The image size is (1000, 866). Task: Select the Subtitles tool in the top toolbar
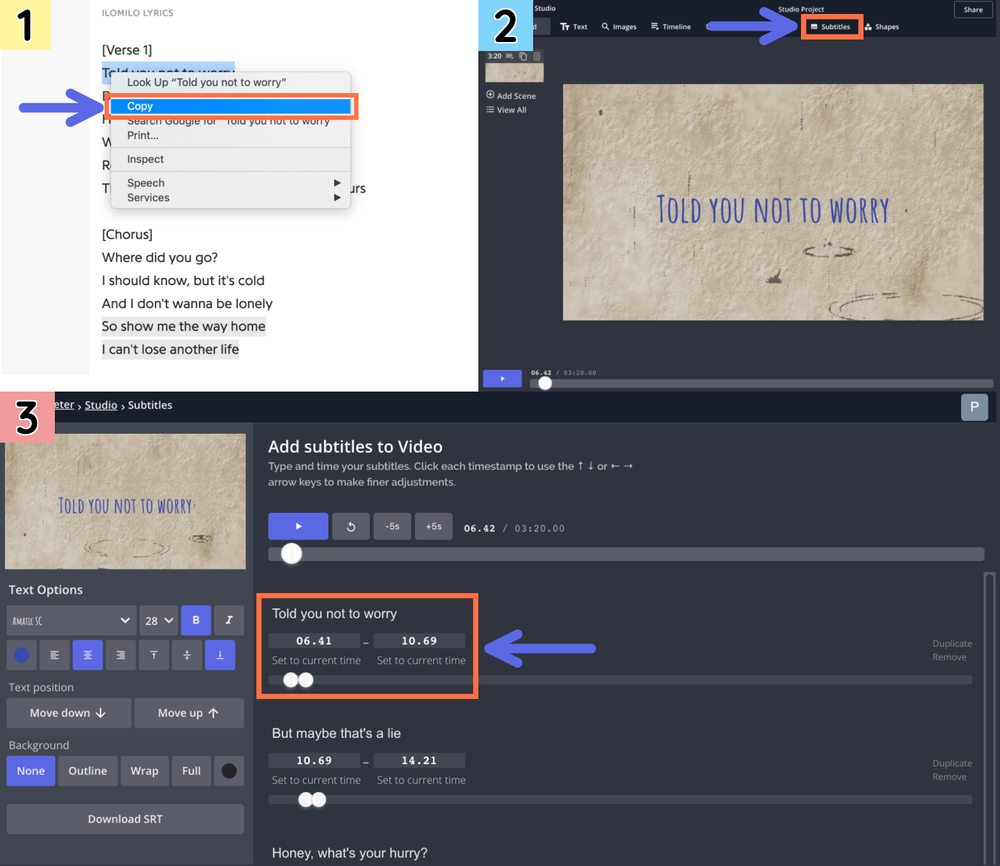pyautogui.click(x=832, y=27)
